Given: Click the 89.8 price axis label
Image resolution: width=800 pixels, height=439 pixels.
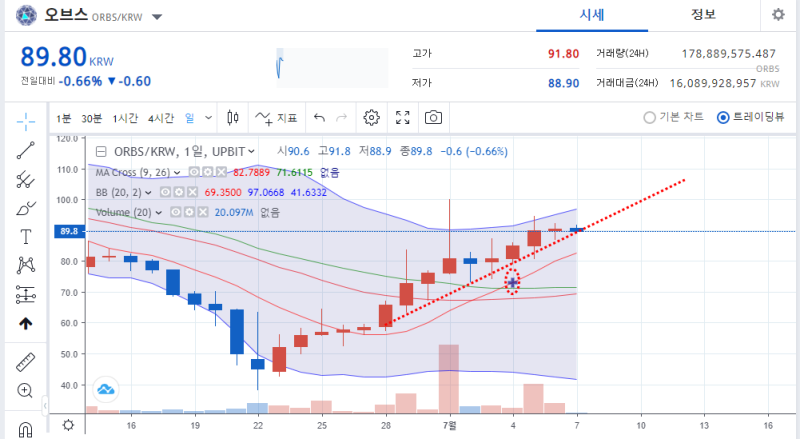Looking at the screenshot, I should coord(69,231).
